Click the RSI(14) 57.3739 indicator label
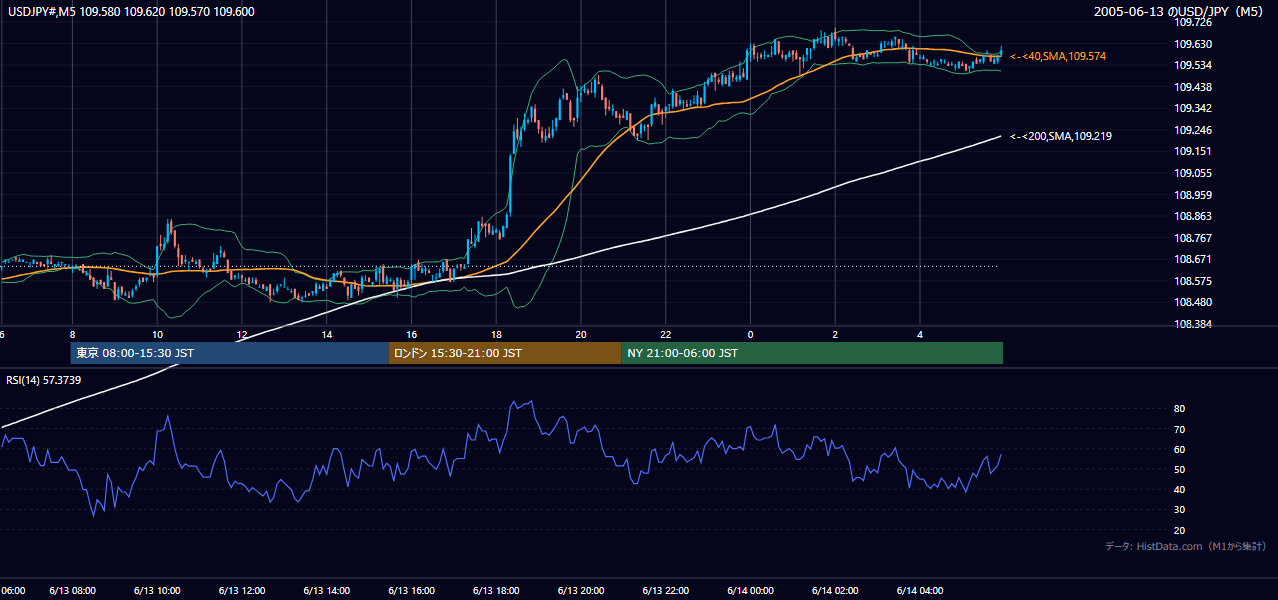1278x600 pixels. pyautogui.click(x=44, y=380)
